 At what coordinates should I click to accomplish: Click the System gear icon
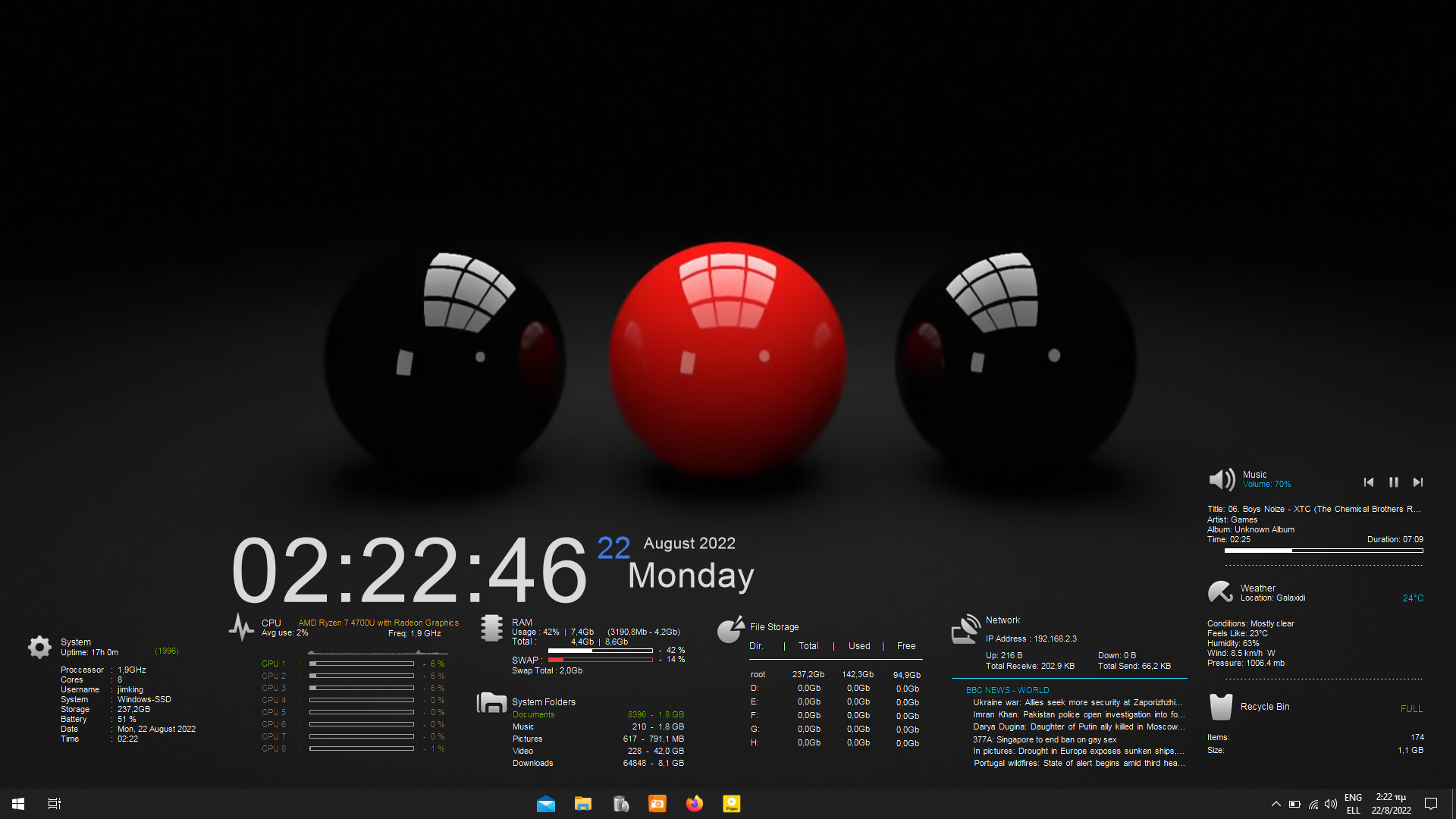click(39, 647)
